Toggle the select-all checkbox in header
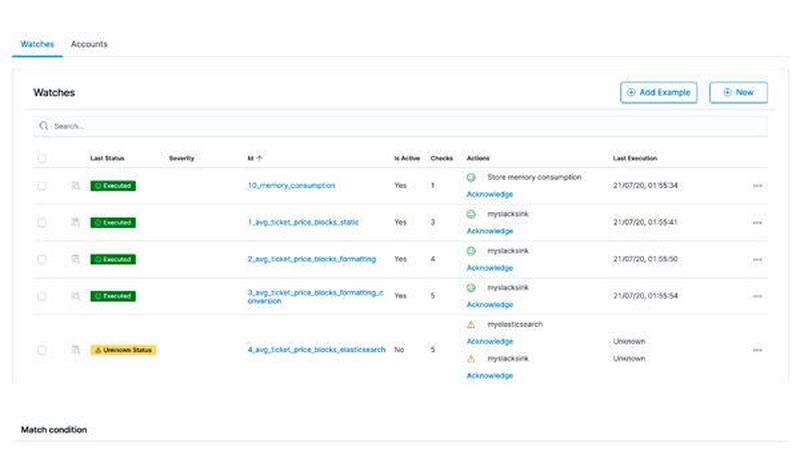Viewport: 800px width, 451px height. (42, 158)
